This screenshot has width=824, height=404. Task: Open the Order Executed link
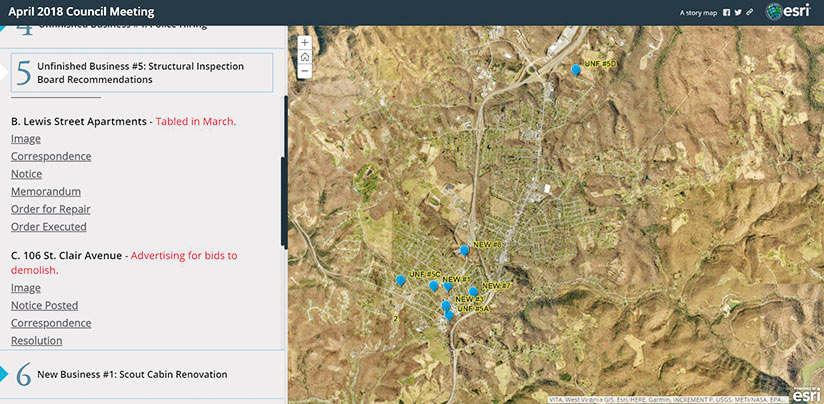tap(49, 226)
